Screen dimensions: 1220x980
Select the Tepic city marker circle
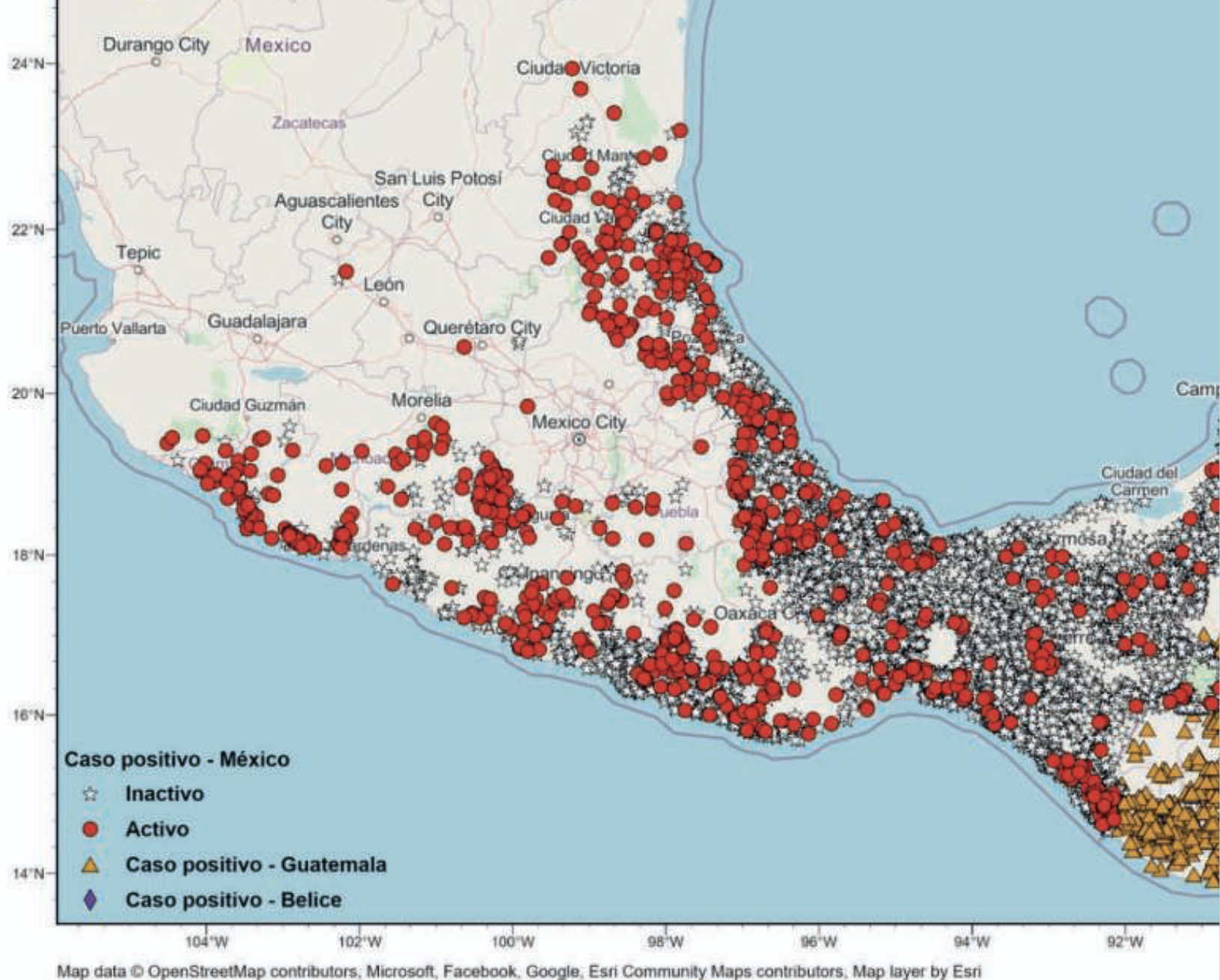pos(138,269)
